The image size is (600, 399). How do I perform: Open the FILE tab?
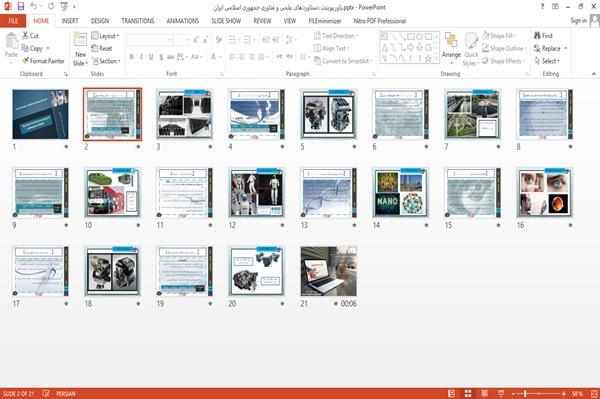[13, 21]
